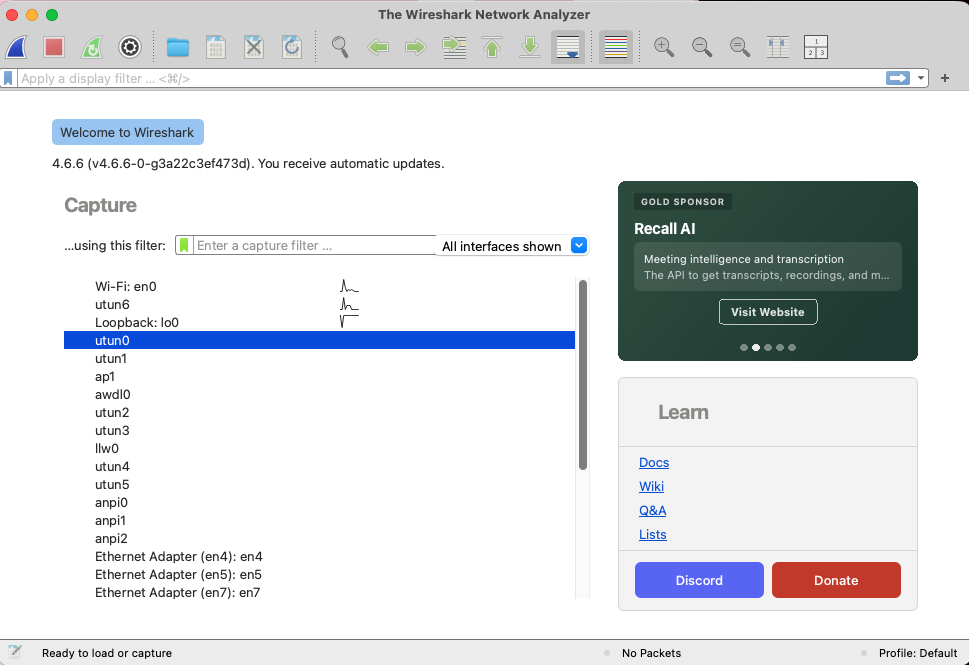This screenshot has width=969, height=665.
Task: Select the Loopback: lo0 interface
Action: (319, 322)
